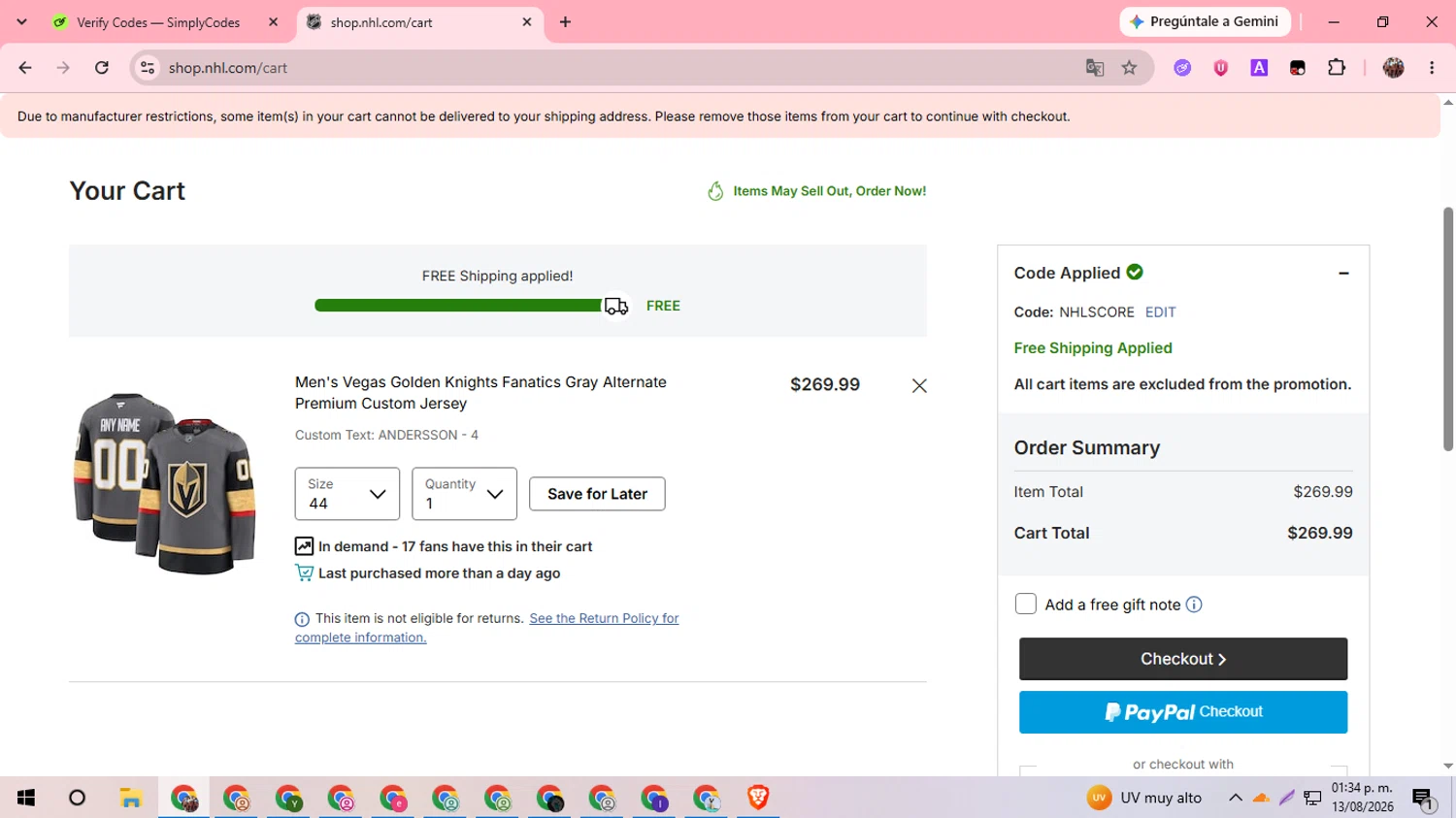Open the Golden Knights jersey thumbnail

[x=165, y=483]
